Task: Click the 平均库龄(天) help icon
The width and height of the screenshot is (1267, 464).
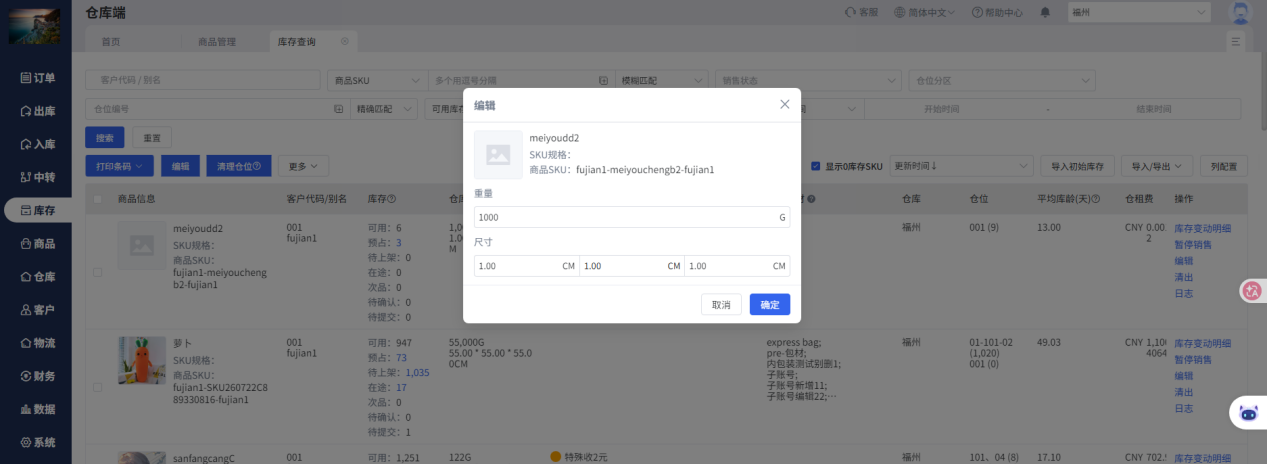Action: pos(1096,199)
